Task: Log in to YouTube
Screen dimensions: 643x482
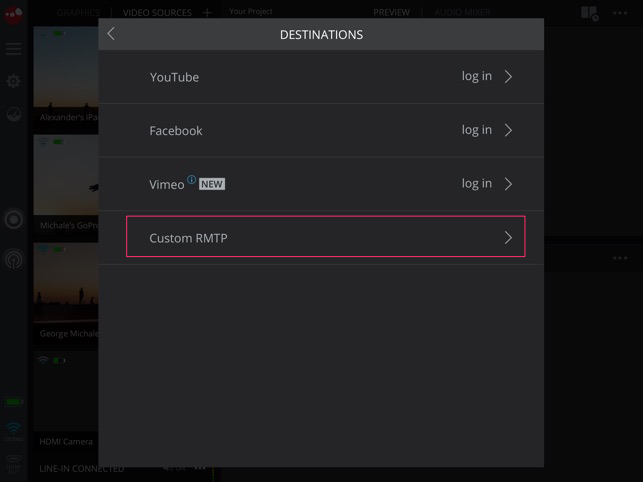Action: pos(477,76)
